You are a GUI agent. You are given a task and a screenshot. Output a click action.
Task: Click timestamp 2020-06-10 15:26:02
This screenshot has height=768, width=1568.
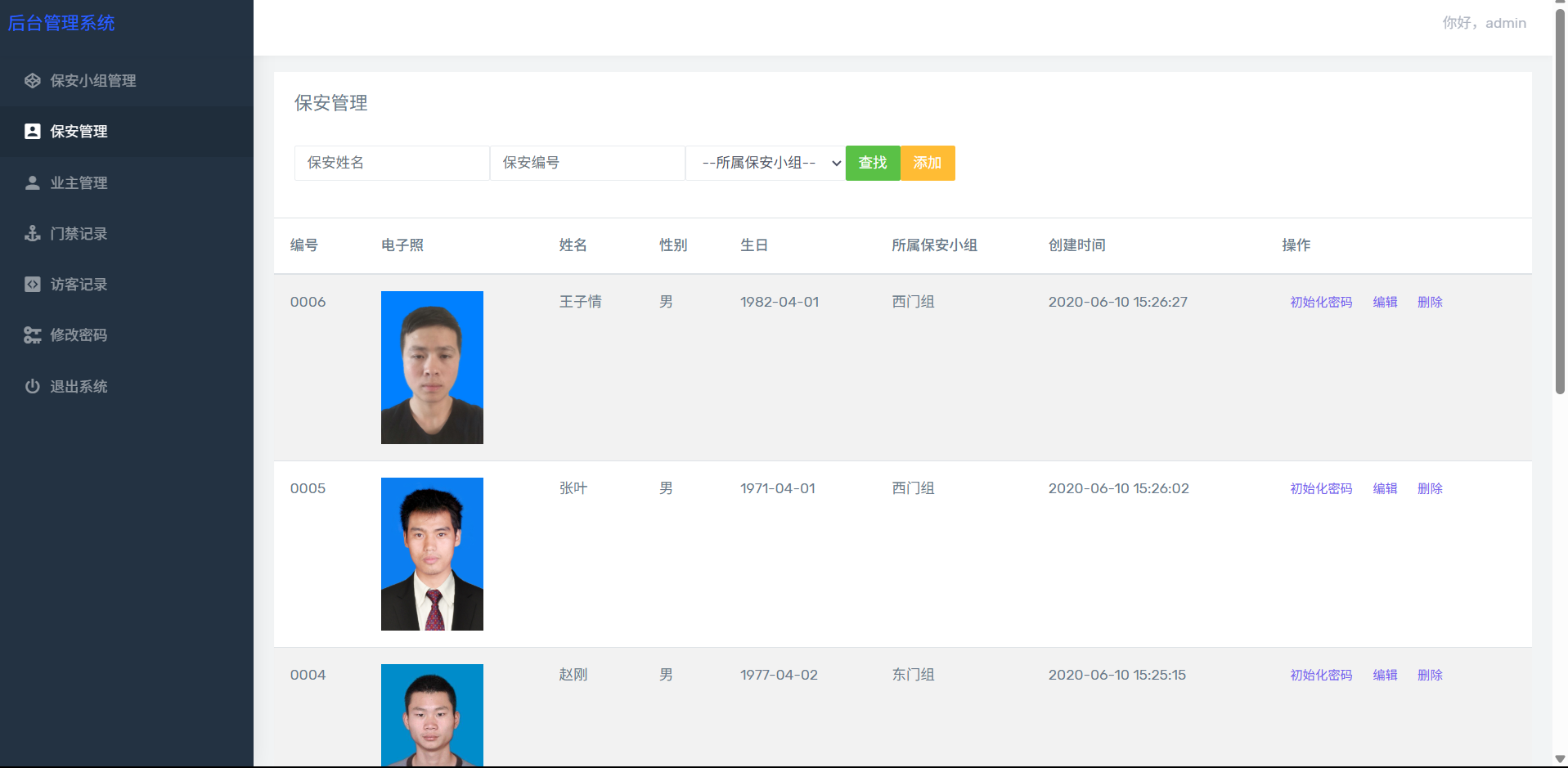(1119, 488)
